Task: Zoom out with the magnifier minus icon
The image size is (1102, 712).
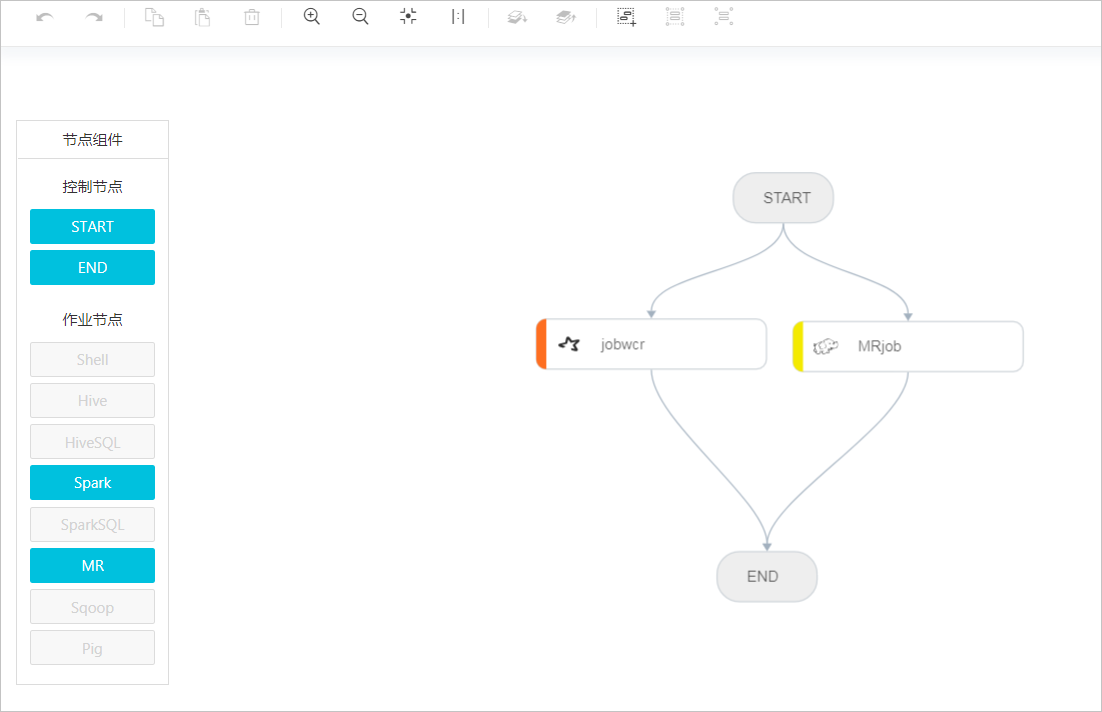Action: [x=361, y=17]
